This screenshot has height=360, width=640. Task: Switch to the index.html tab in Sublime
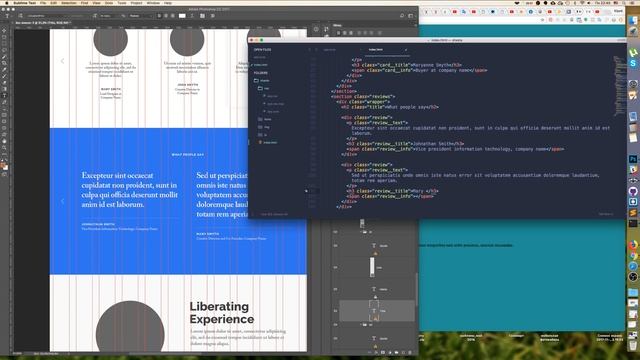pyautogui.click(x=376, y=50)
